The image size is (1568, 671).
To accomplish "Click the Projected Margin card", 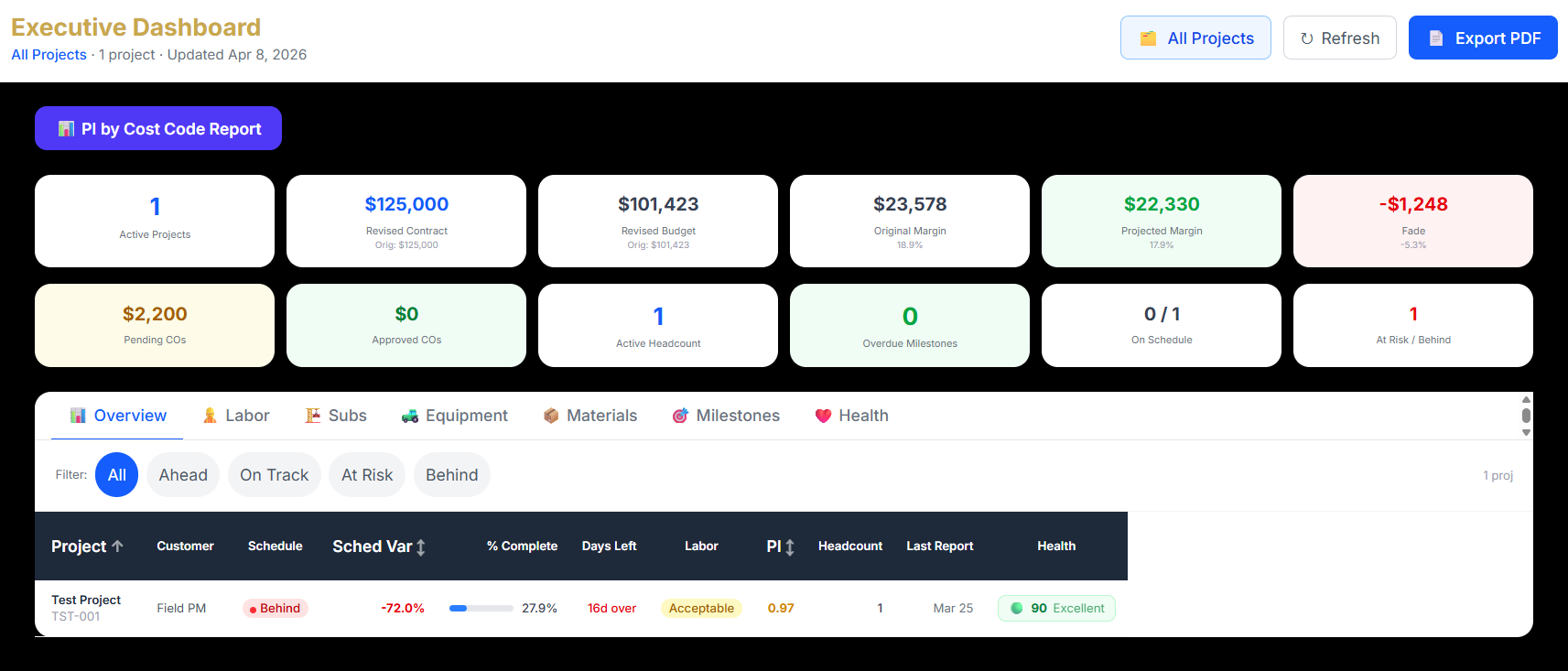I will click(x=1162, y=221).
